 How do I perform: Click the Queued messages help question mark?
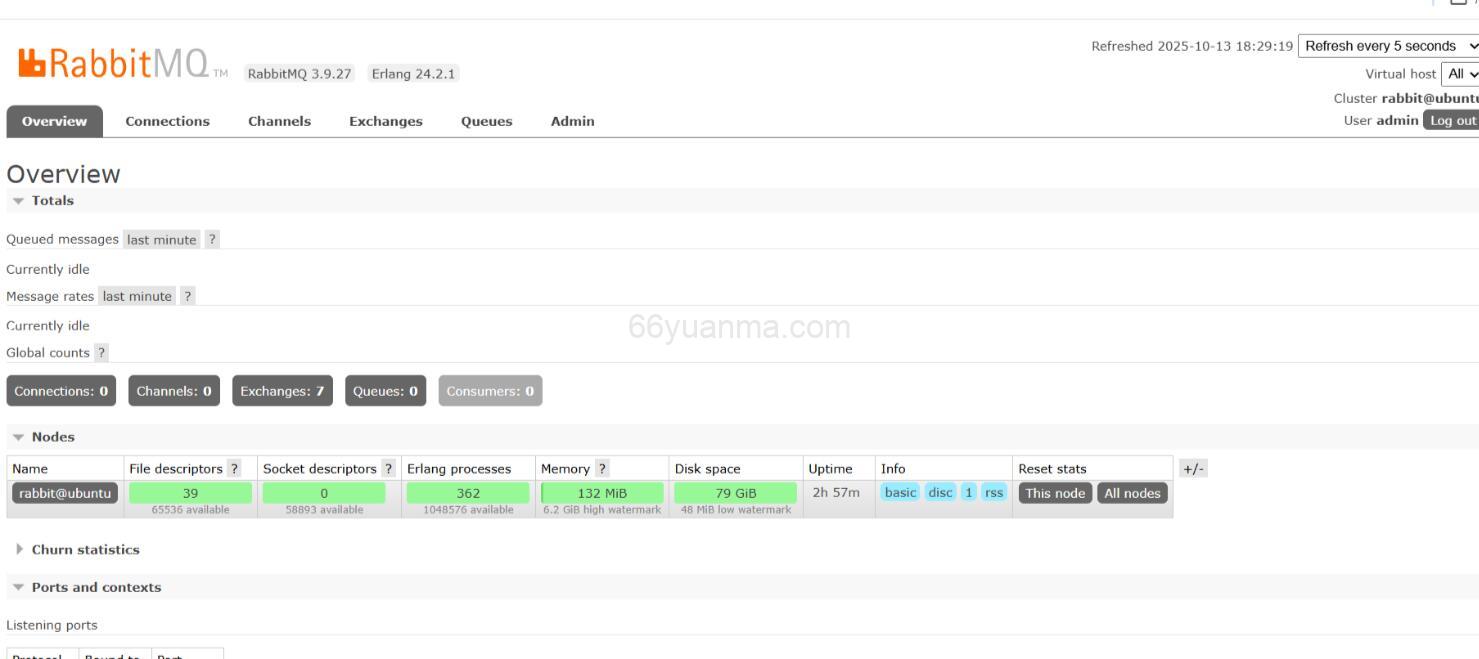[212, 240]
